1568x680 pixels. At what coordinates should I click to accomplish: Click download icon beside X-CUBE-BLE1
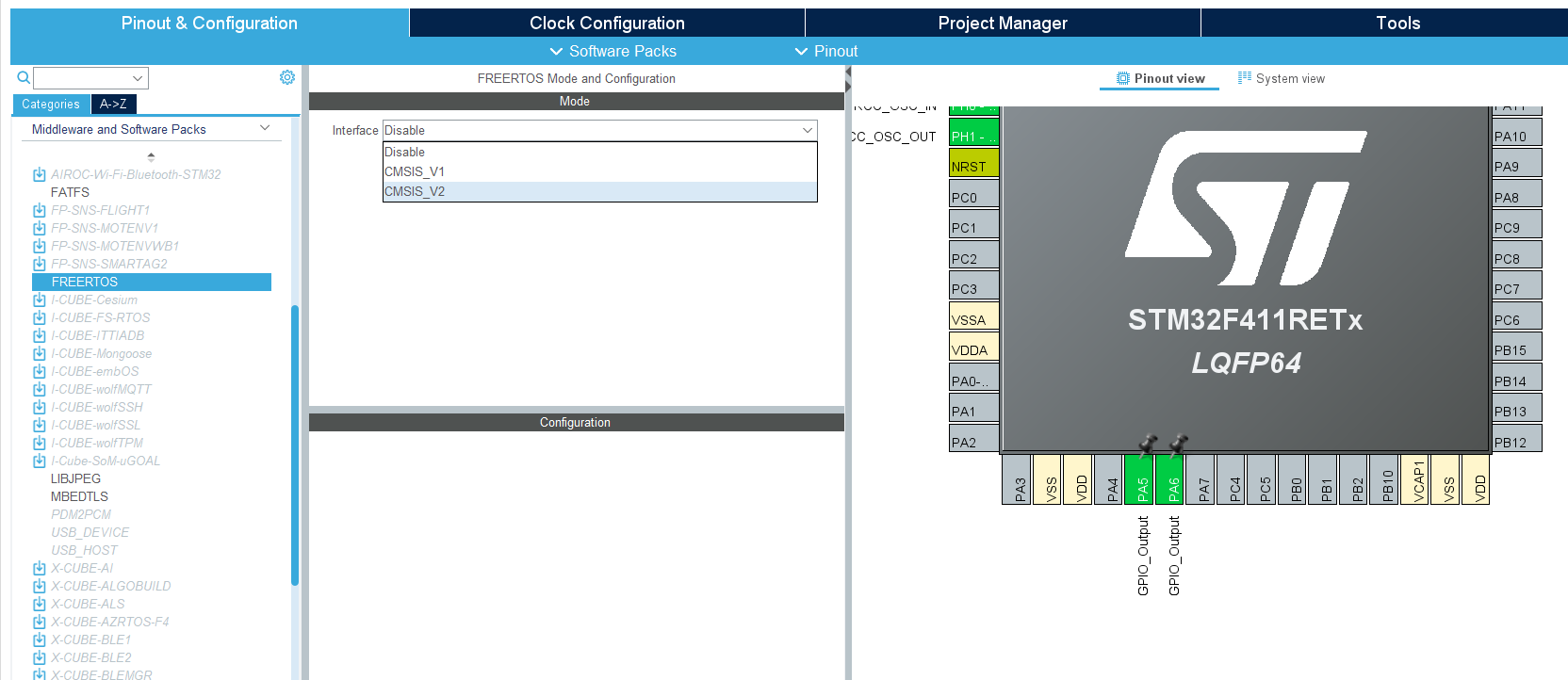(40, 640)
